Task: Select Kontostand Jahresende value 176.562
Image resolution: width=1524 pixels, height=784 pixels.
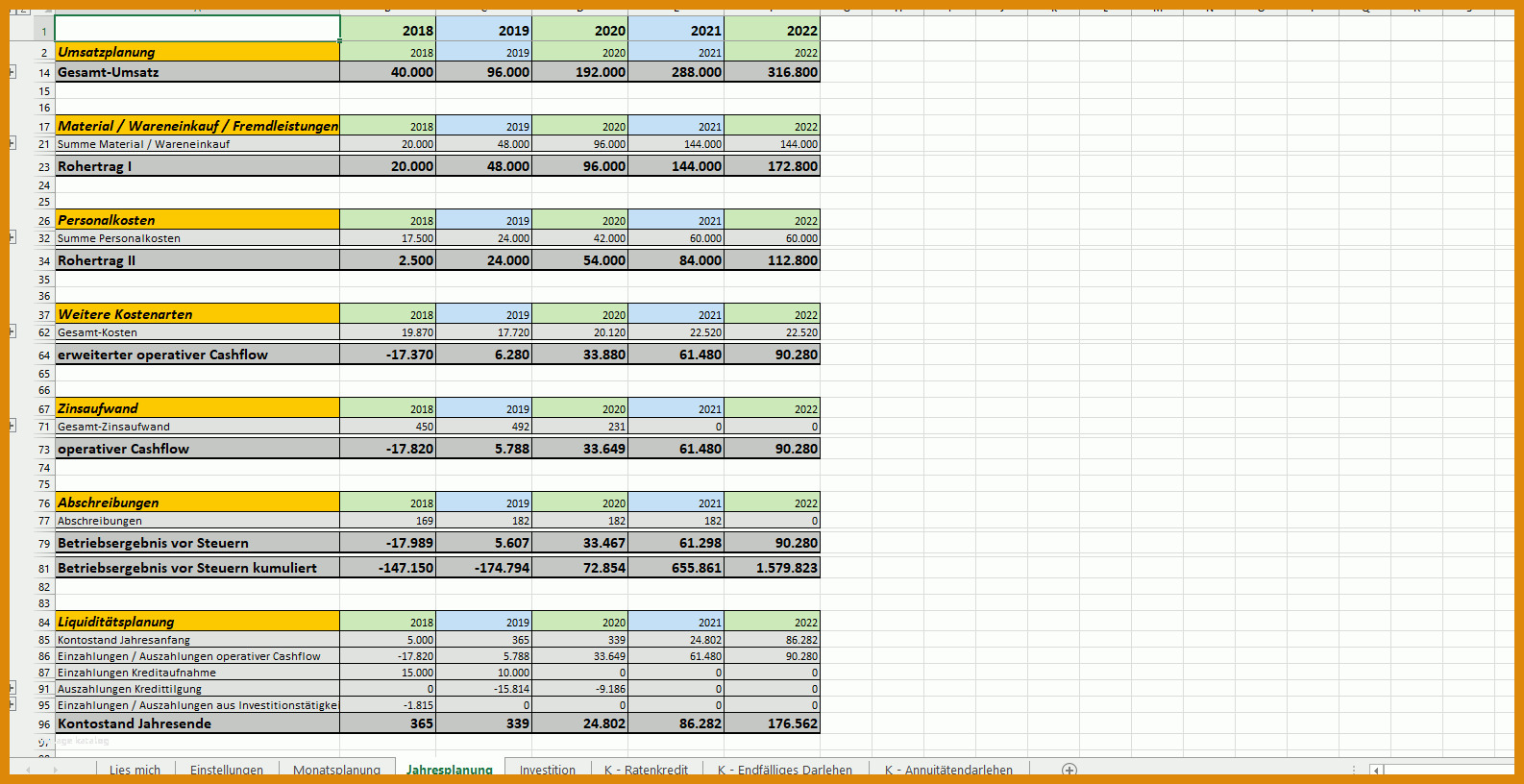Action: (773, 723)
